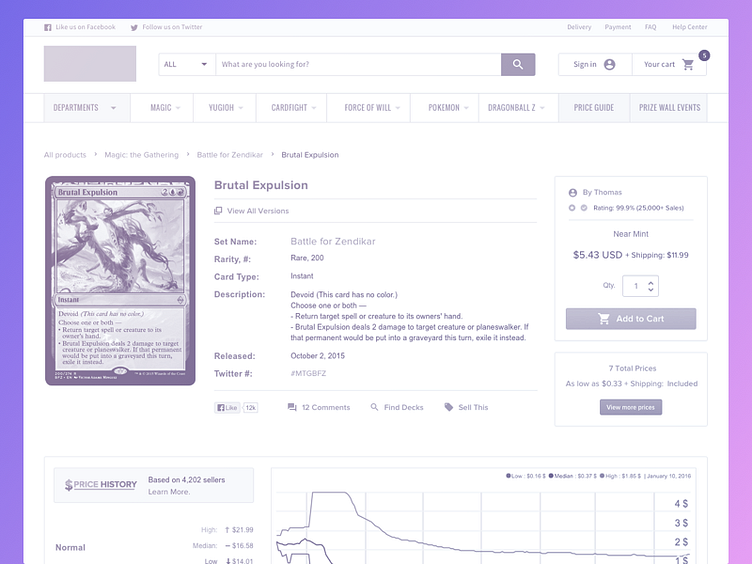This screenshot has height=564, width=752.
Task: Click the dollar sign Price History icon
Action: tap(69, 485)
